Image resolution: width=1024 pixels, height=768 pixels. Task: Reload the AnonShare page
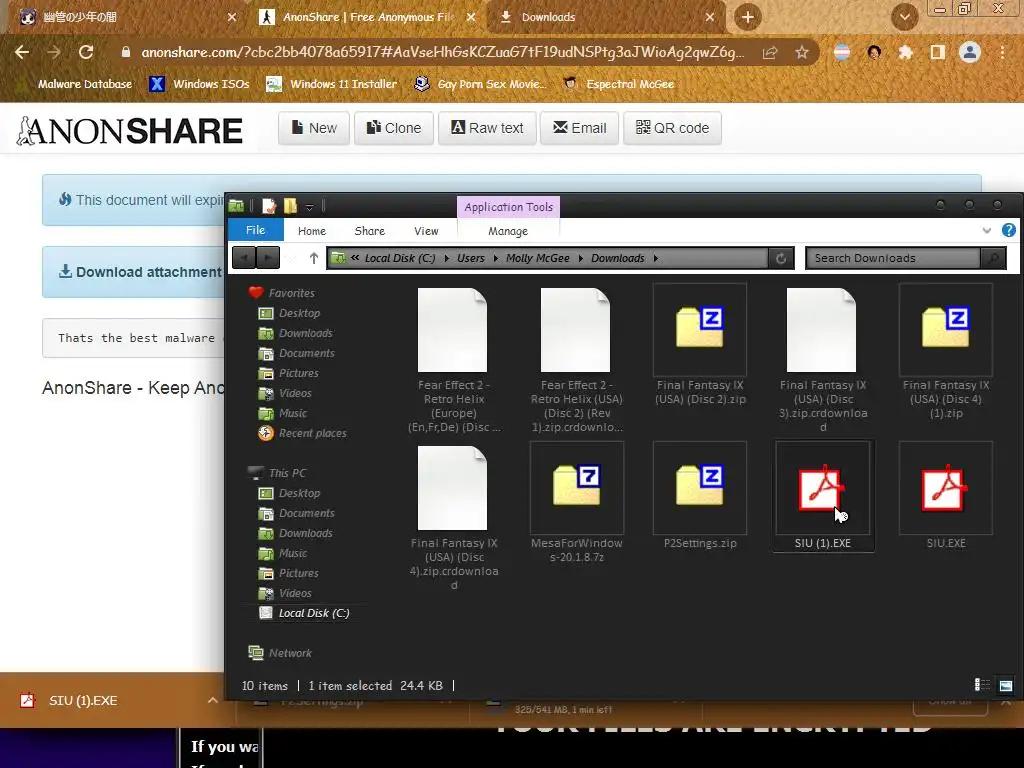[86, 52]
